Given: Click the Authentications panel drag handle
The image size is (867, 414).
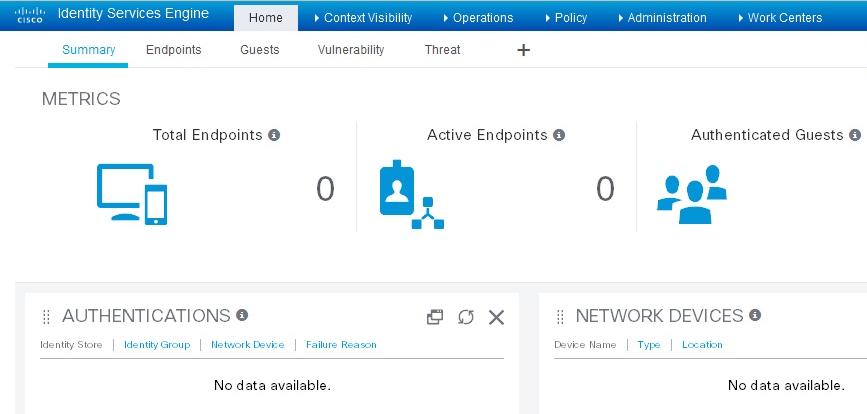Looking at the screenshot, I should tap(46, 317).
